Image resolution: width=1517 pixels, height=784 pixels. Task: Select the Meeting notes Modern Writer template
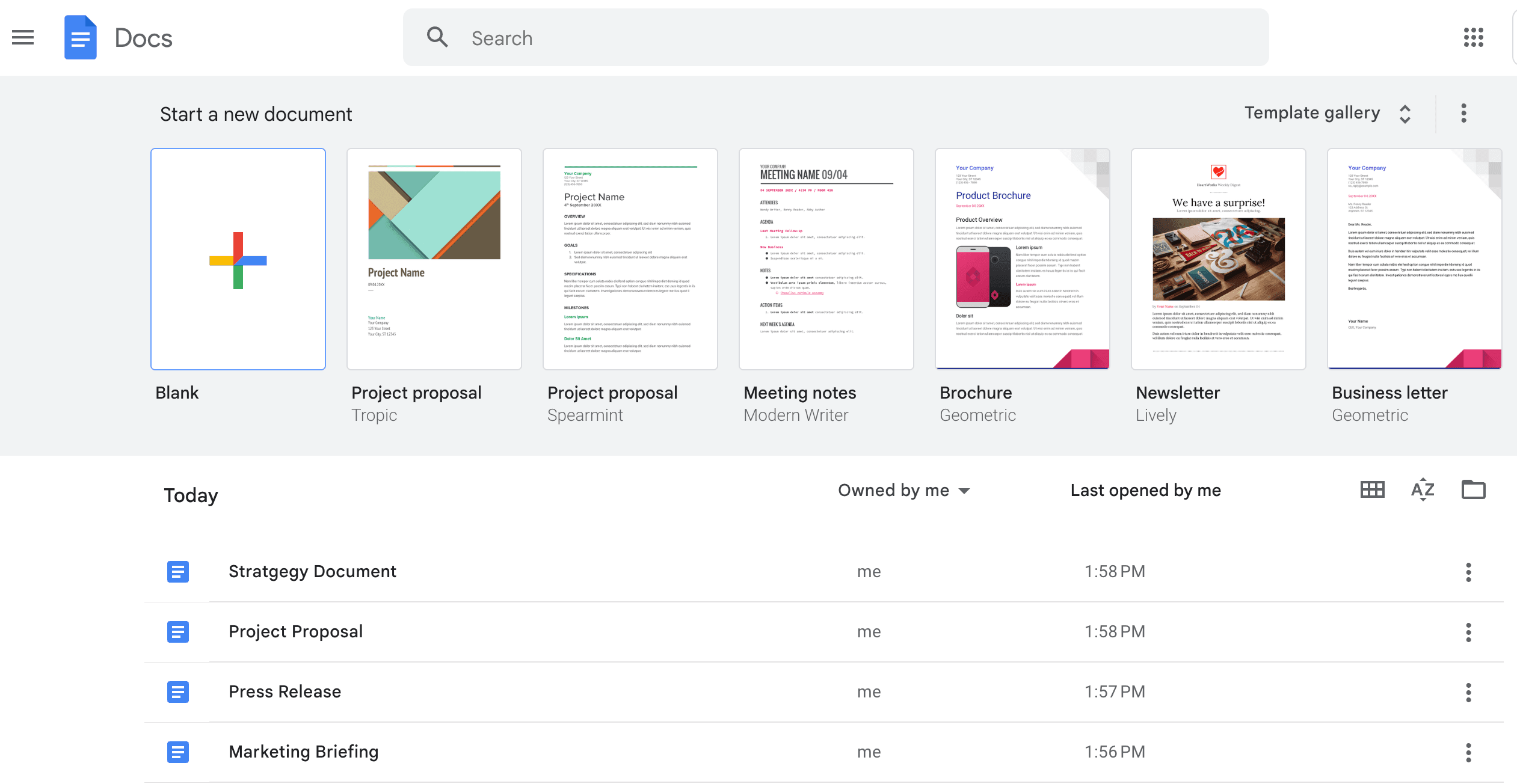826,259
